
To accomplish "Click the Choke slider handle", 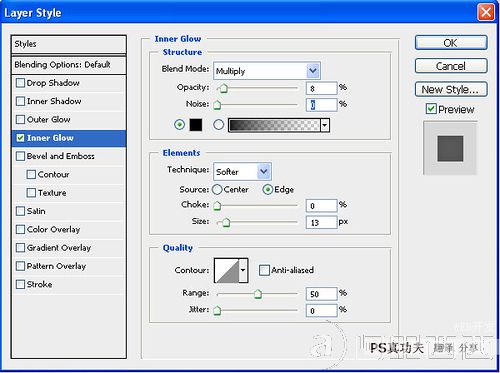I will tap(217, 206).
